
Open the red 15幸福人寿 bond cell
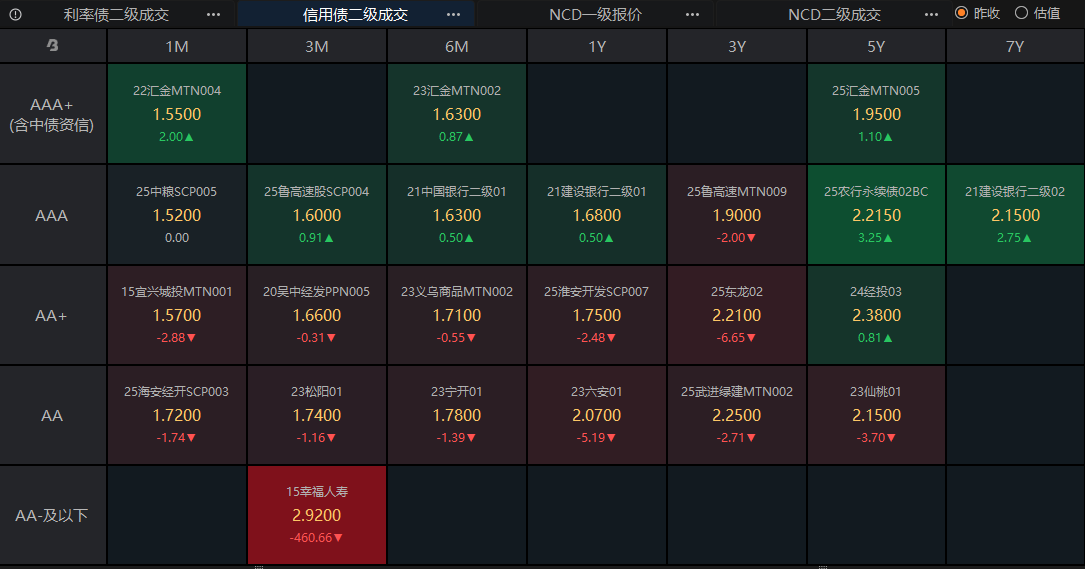316,515
